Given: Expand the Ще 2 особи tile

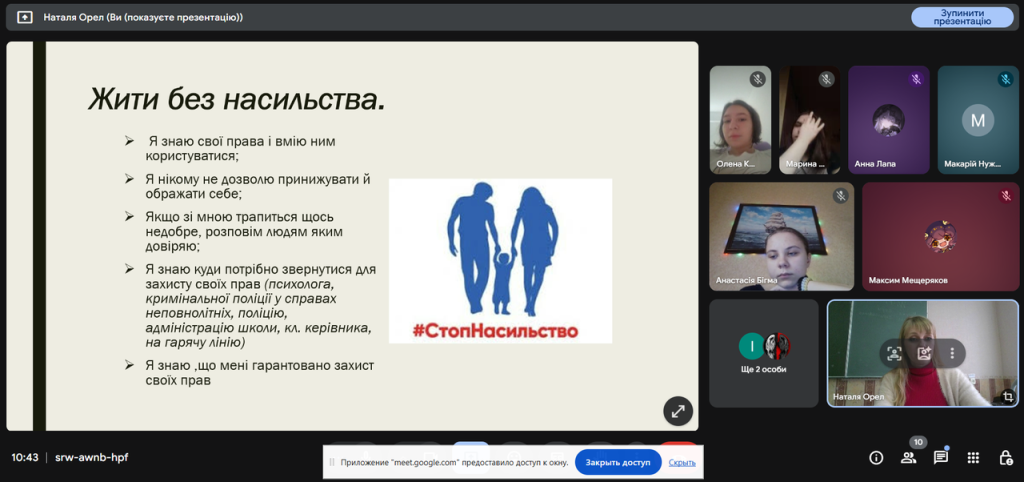Looking at the screenshot, I should point(764,353).
